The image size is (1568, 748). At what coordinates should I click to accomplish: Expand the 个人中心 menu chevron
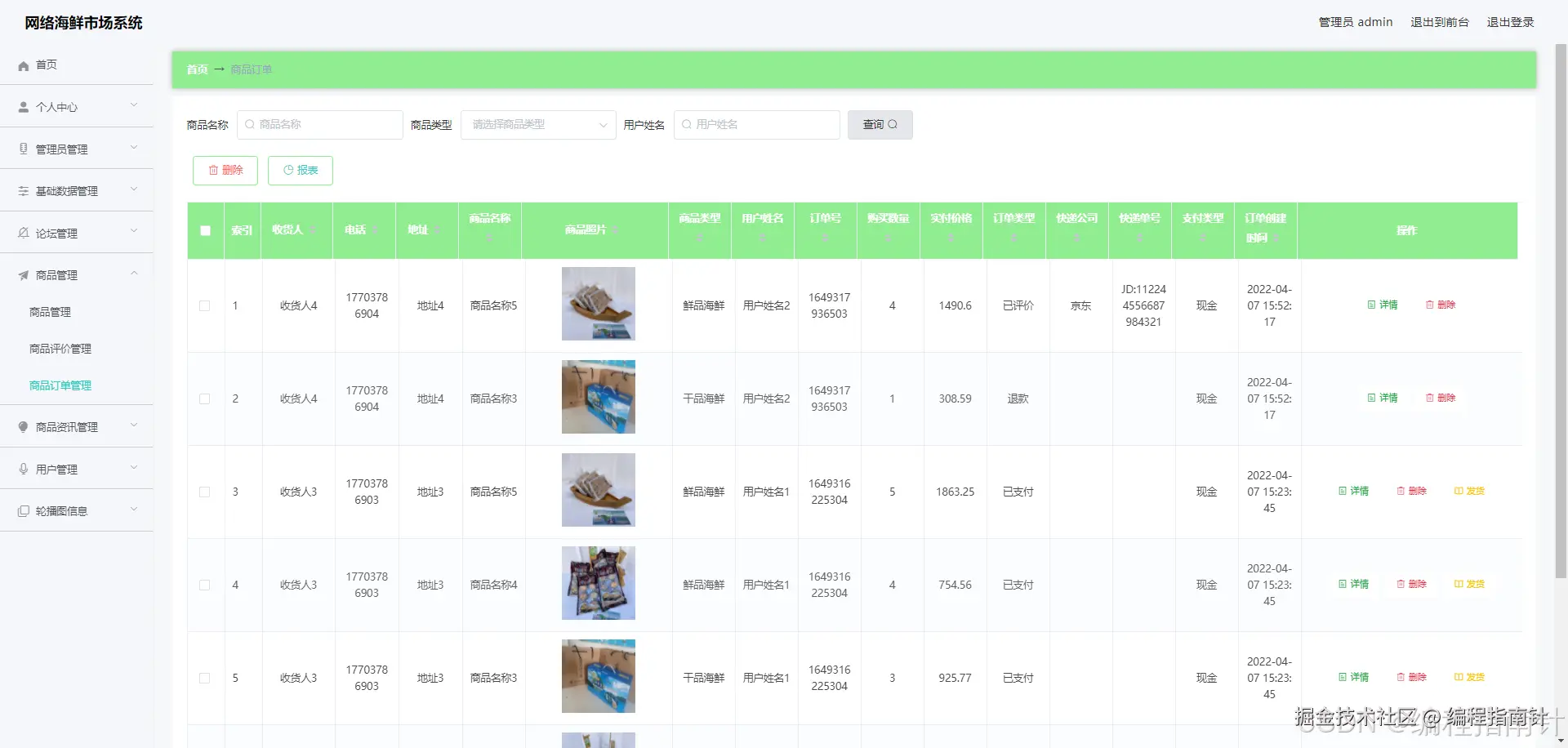click(134, 105)
